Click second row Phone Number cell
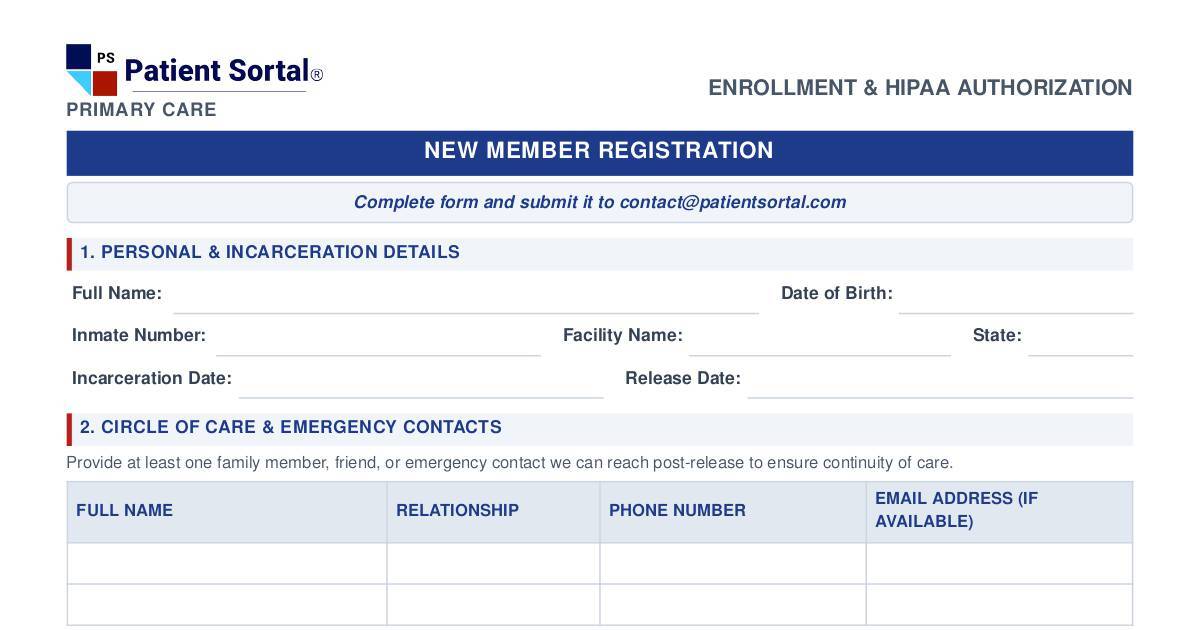Image resolution: width=1200 pixels, height=630 pixels. click(x=733, y=604)
